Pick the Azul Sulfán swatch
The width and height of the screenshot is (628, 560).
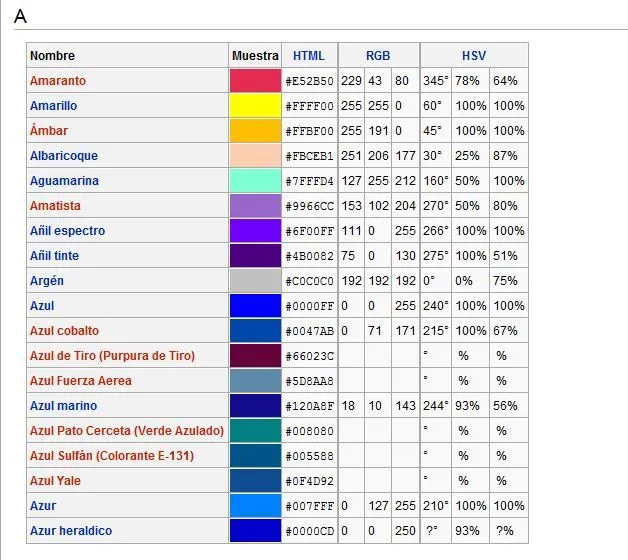[255, 456]
